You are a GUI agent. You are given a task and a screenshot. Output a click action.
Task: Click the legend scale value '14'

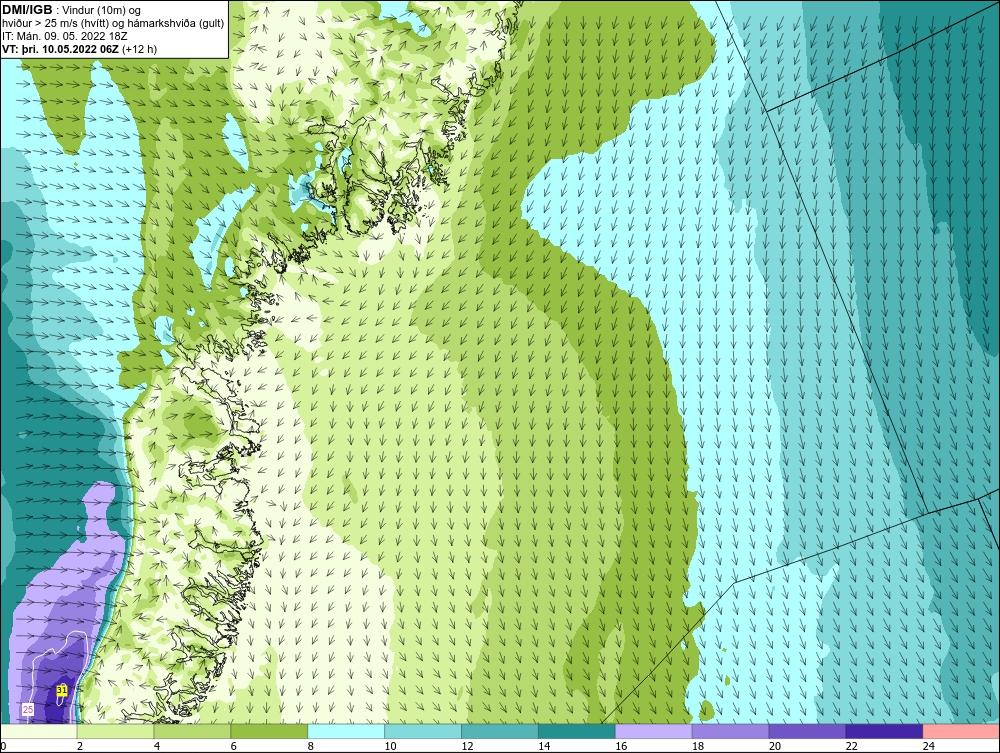pos(544,746)
